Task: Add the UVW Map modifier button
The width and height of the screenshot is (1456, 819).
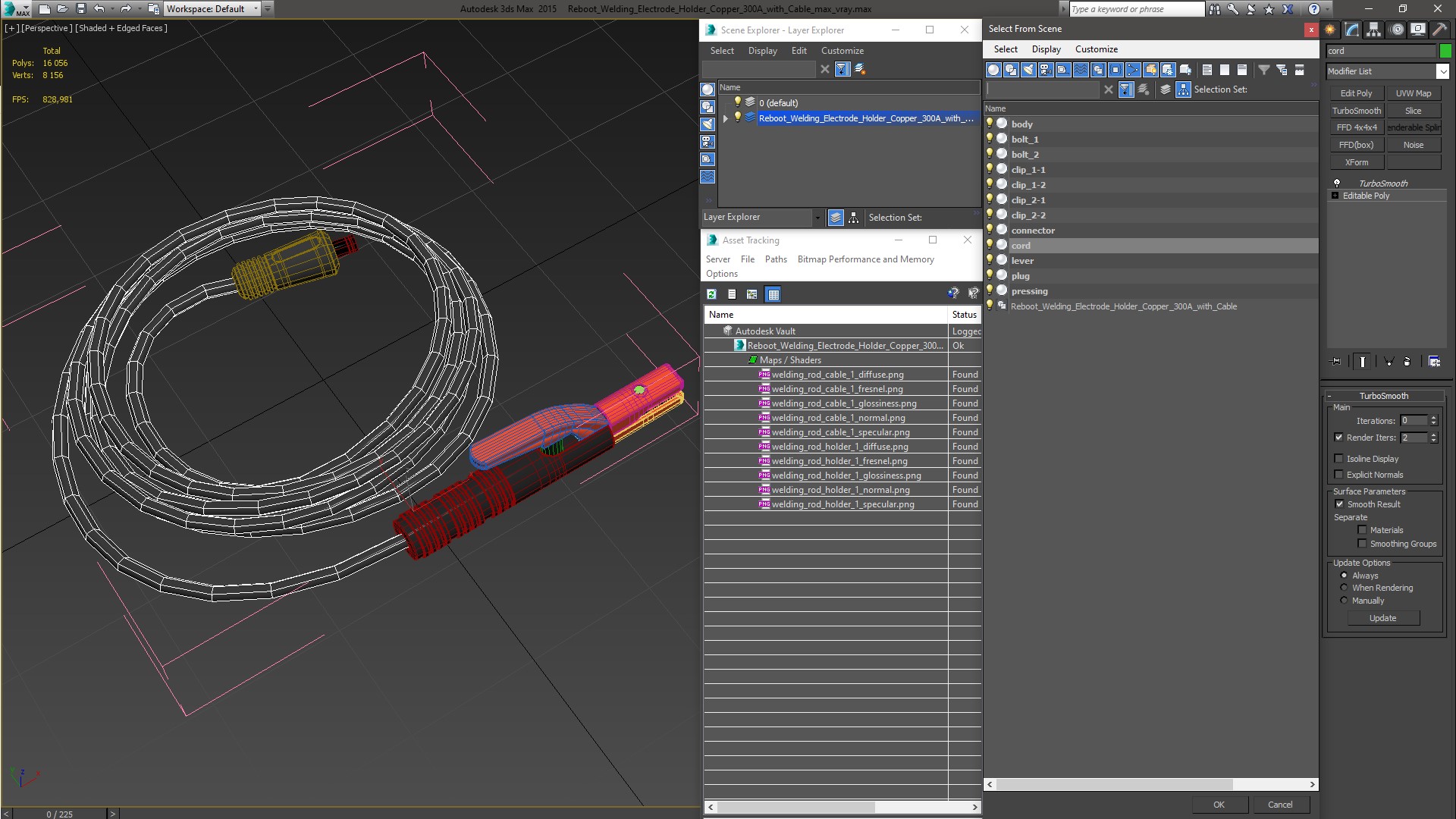Action: point(1414,93)
